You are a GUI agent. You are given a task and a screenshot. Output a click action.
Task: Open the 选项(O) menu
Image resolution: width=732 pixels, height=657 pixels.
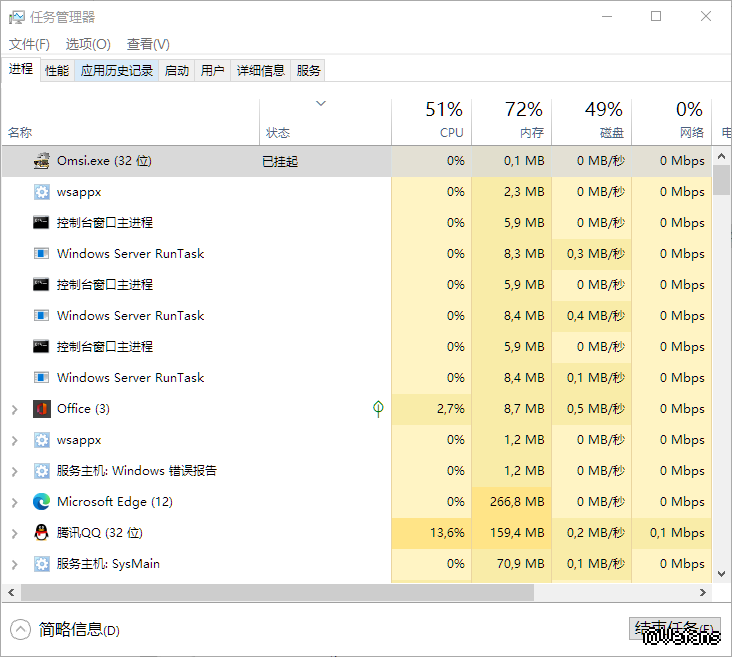pos(88,44)
